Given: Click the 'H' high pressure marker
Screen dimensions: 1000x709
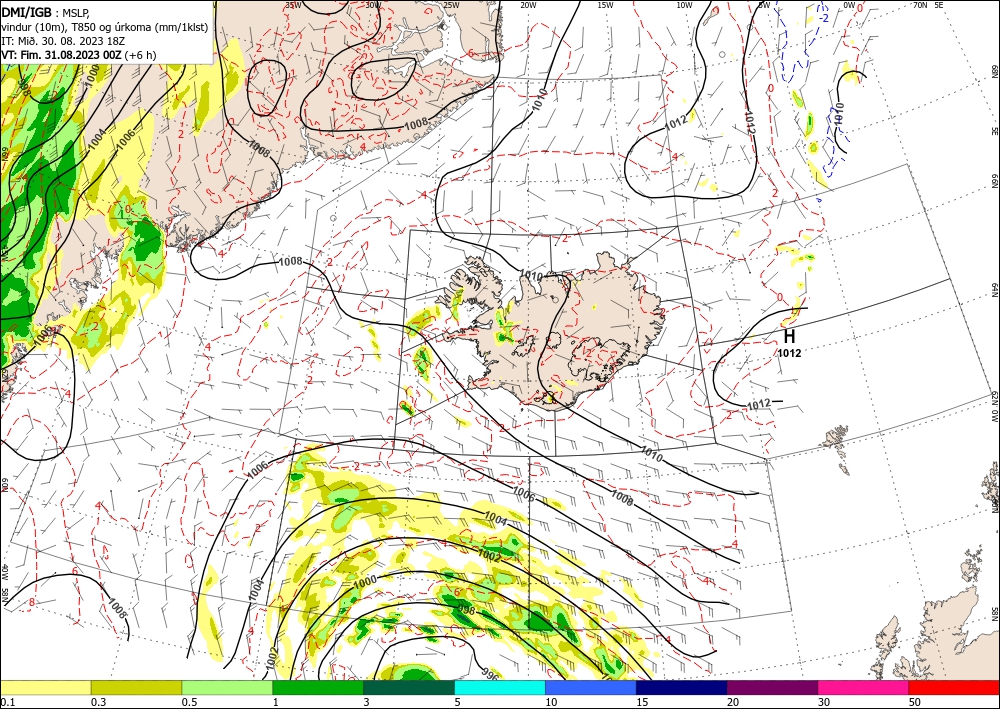Looking at the screenshot, I should pos(789,336).
